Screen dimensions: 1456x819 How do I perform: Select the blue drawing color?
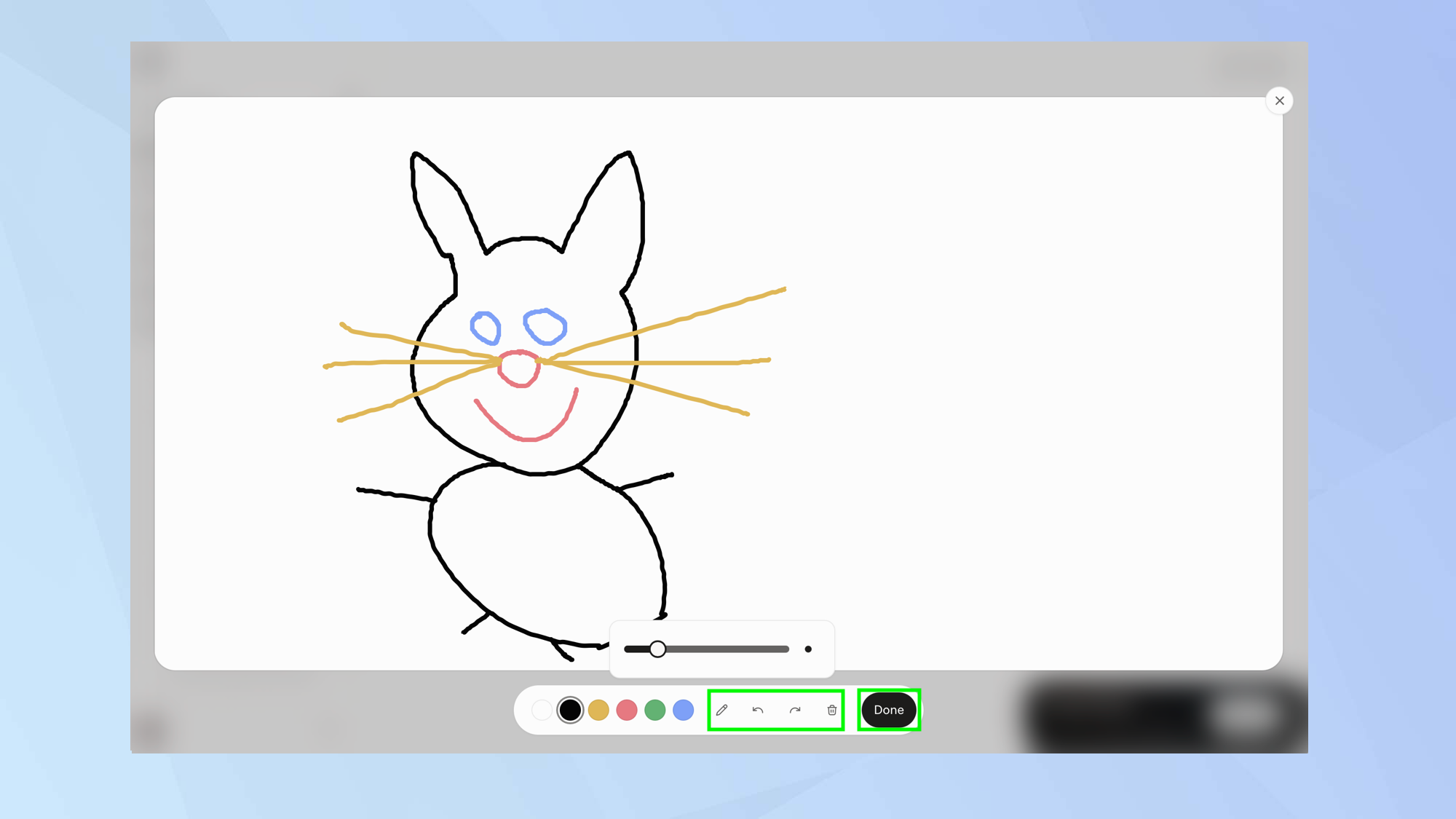click(x=683, y=710)
